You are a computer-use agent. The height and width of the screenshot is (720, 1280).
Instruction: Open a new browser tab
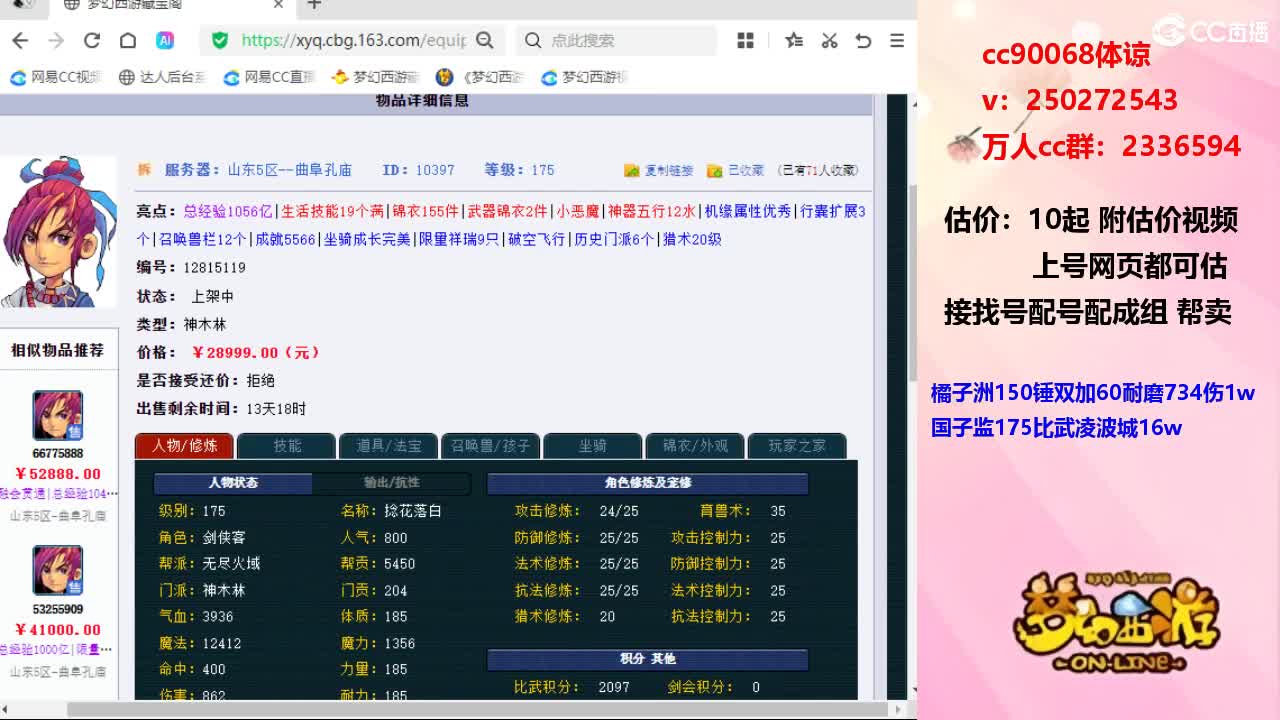click(x=314, y=5)
